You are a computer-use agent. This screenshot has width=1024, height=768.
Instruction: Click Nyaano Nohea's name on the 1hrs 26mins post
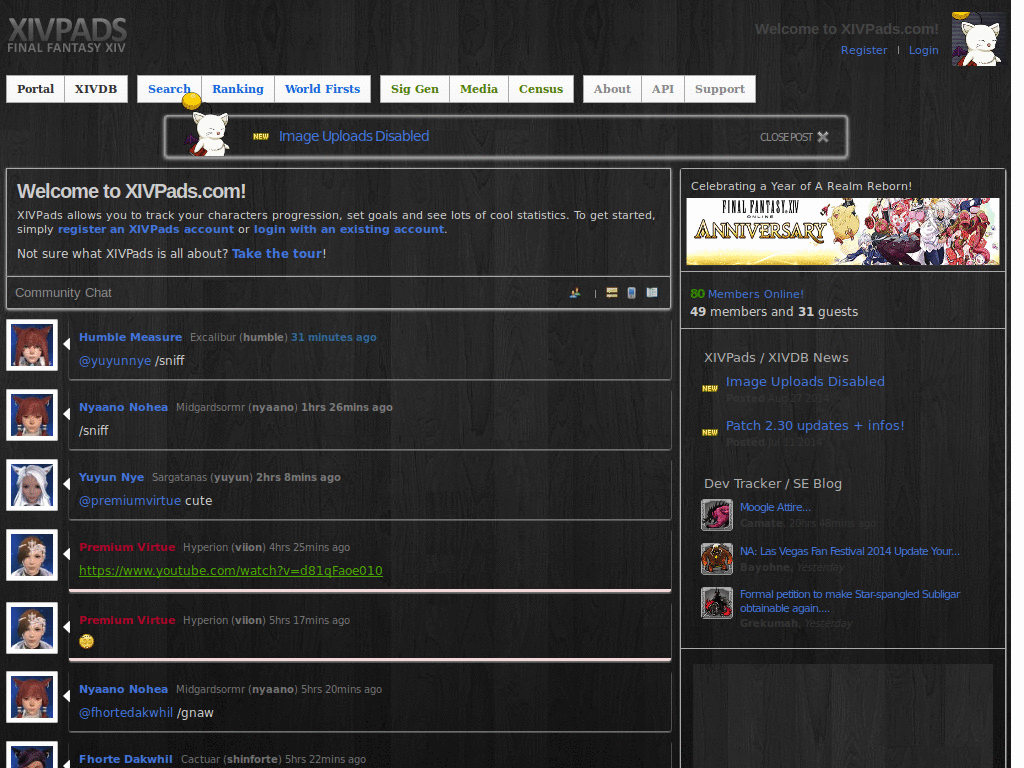pyautogui.click(x=123, y=407)
